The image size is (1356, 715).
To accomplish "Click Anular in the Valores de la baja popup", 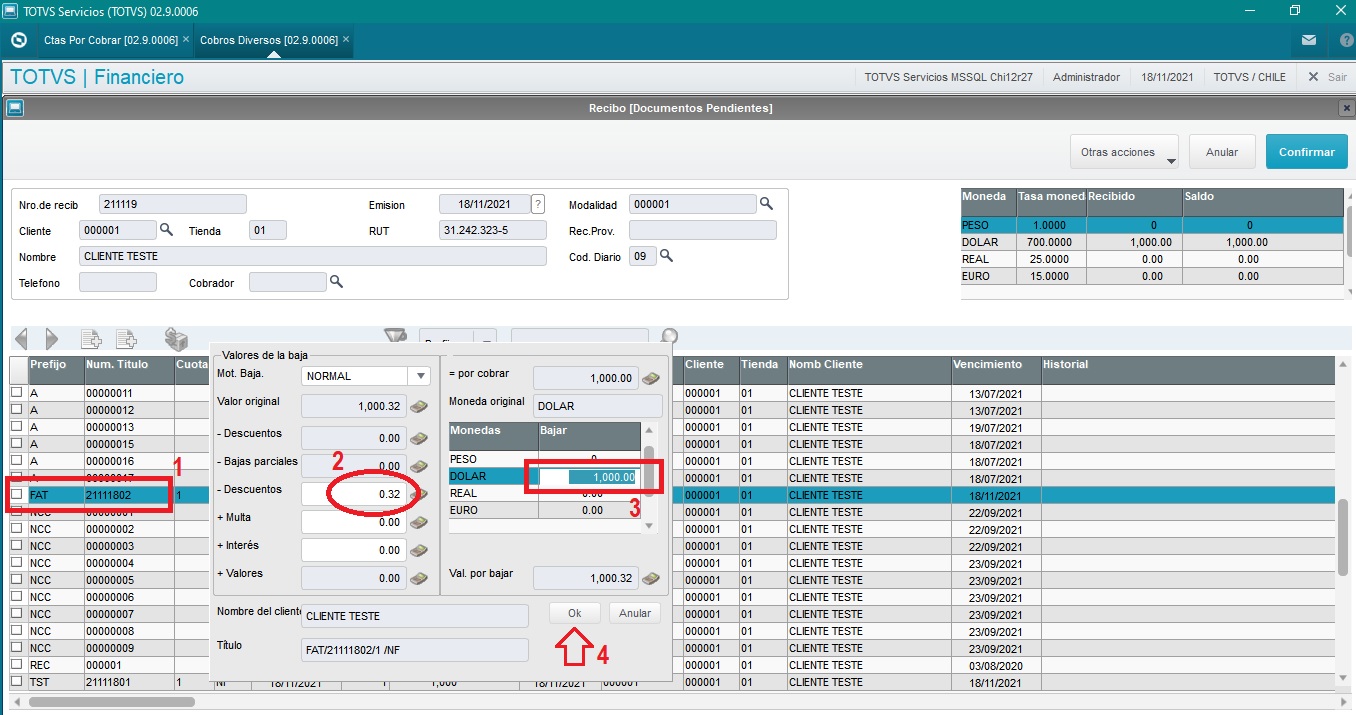I will 634,613.
